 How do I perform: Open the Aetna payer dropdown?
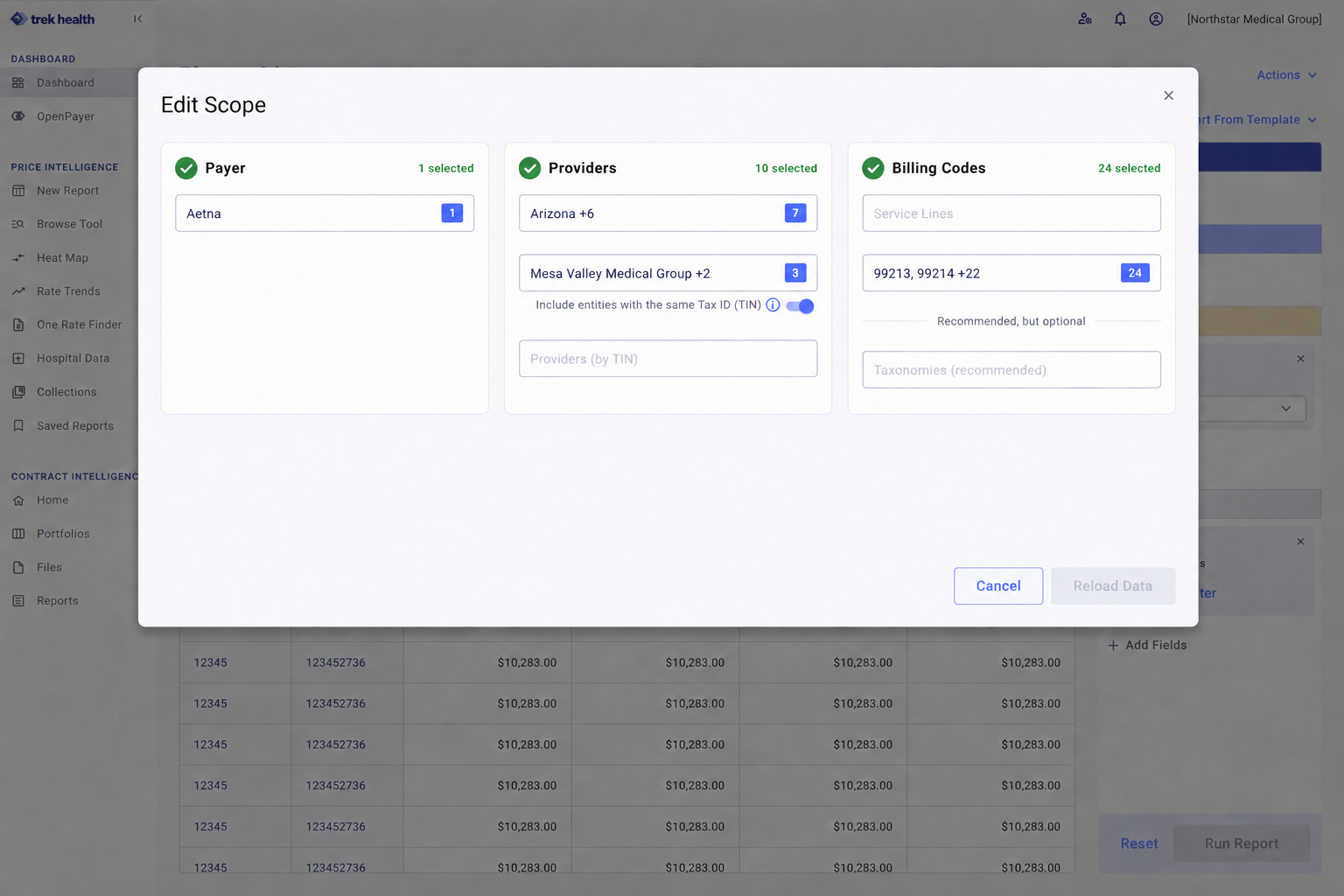point(325,213)
